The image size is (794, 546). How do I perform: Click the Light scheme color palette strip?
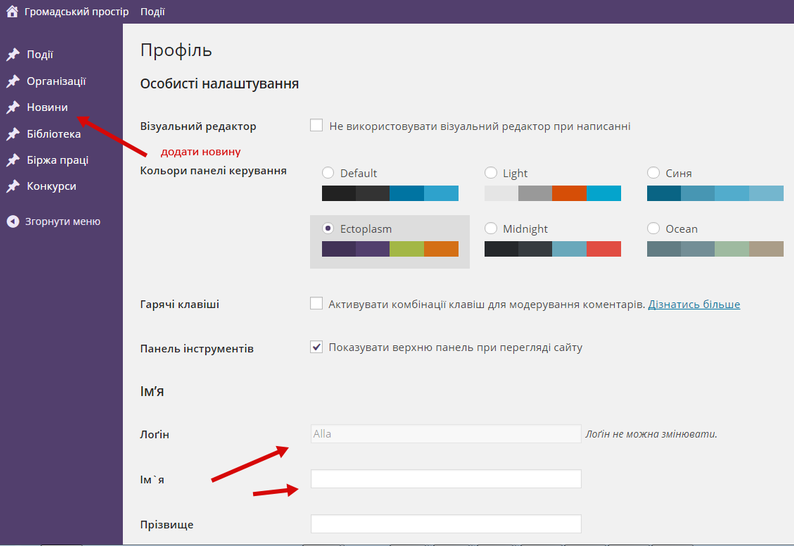pos(552,193)
